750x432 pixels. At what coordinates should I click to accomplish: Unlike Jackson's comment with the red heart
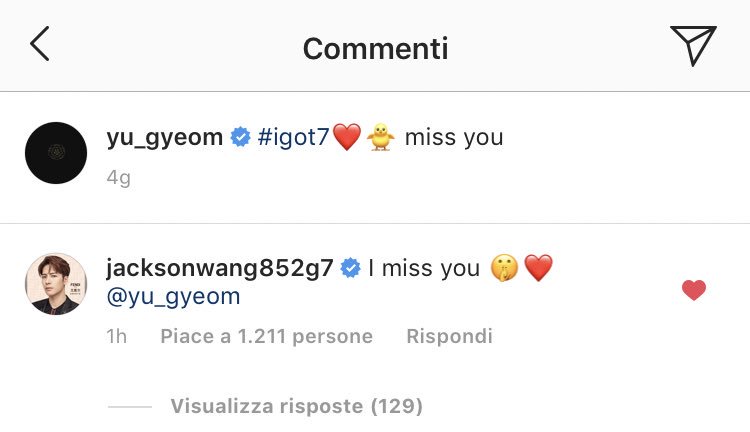(694, 290)
